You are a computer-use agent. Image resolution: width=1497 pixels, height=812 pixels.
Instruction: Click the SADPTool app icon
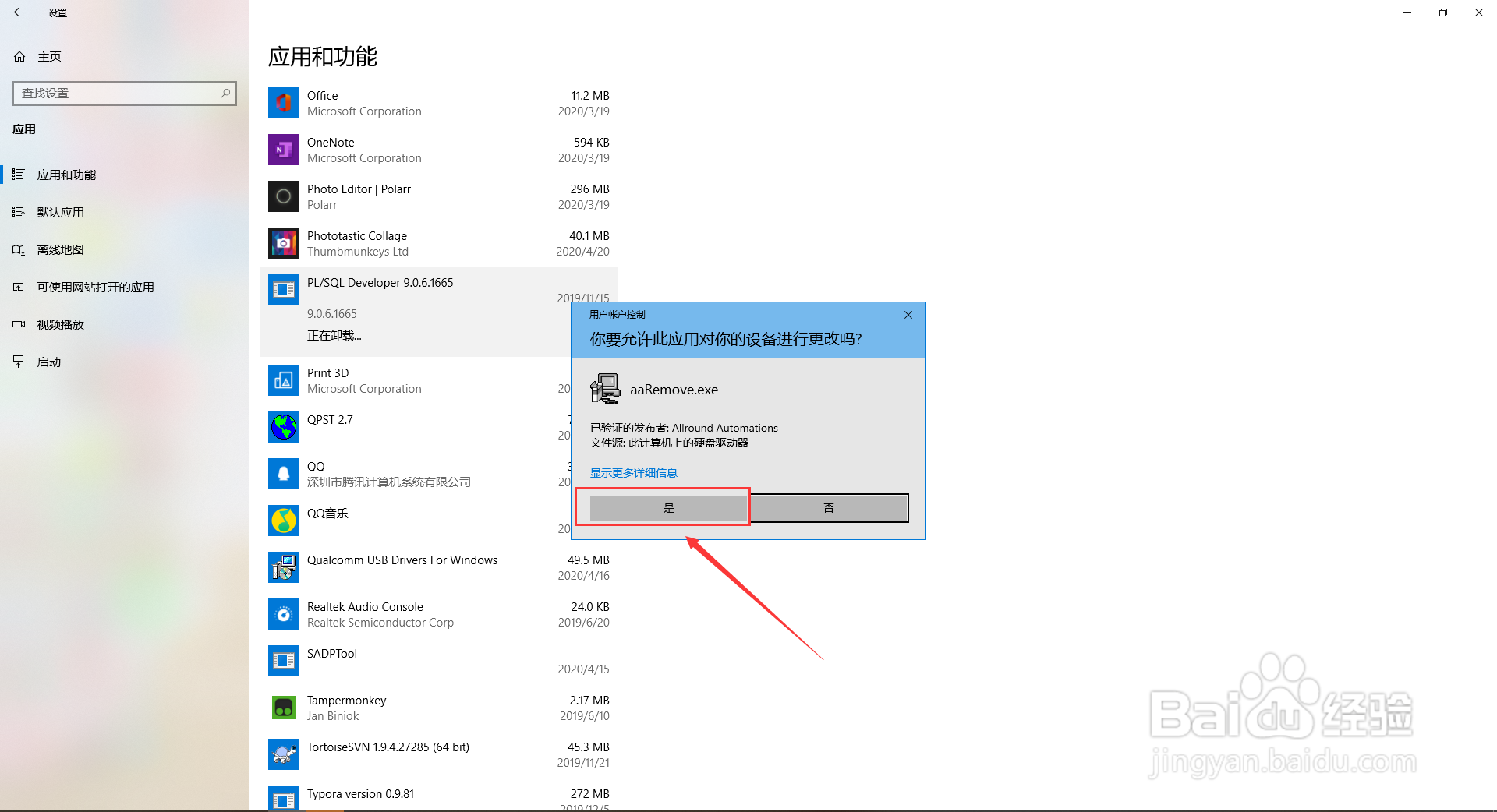click(284, 661)
